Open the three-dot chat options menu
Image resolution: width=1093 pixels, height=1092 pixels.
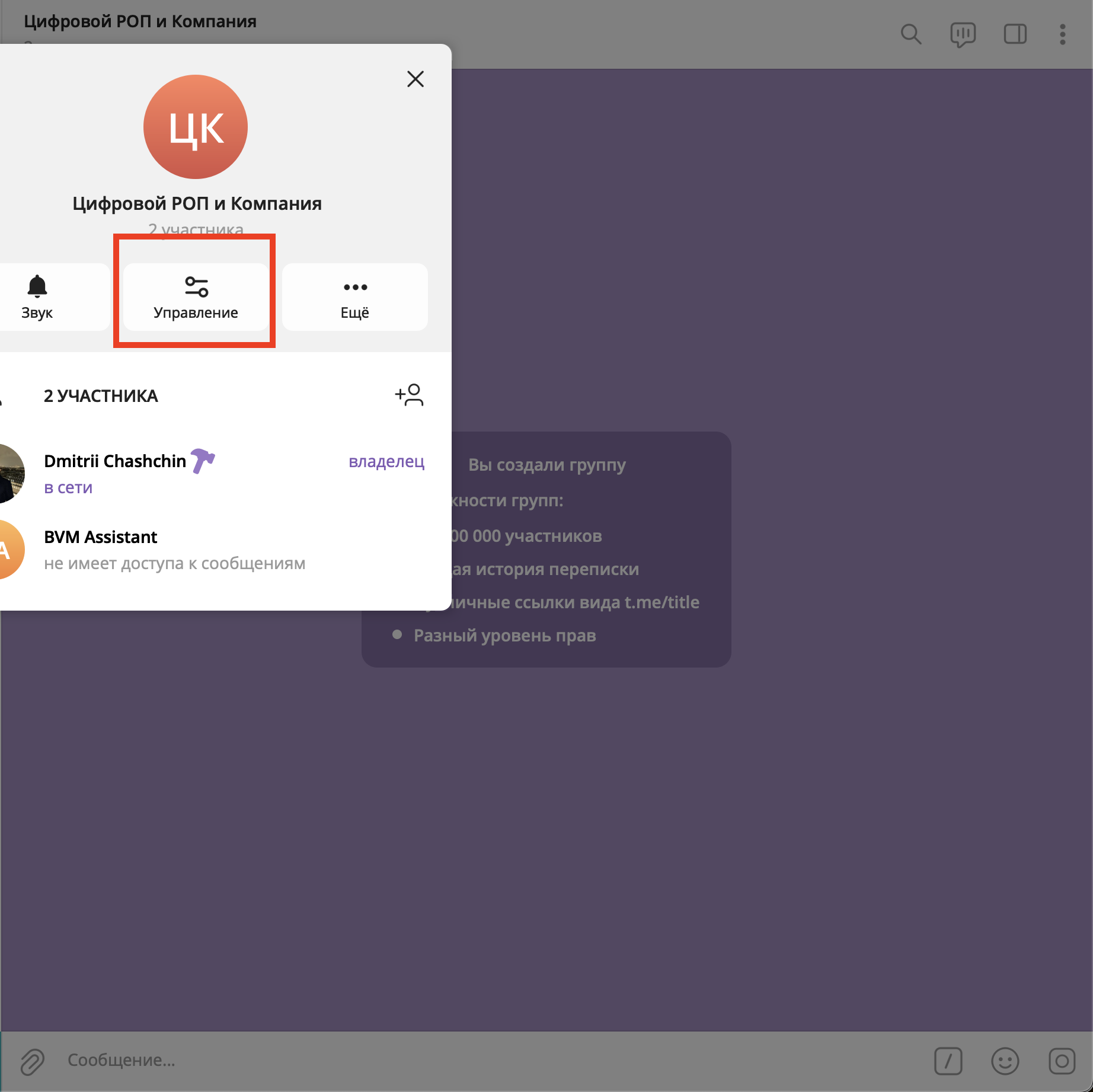(1062, 34)
